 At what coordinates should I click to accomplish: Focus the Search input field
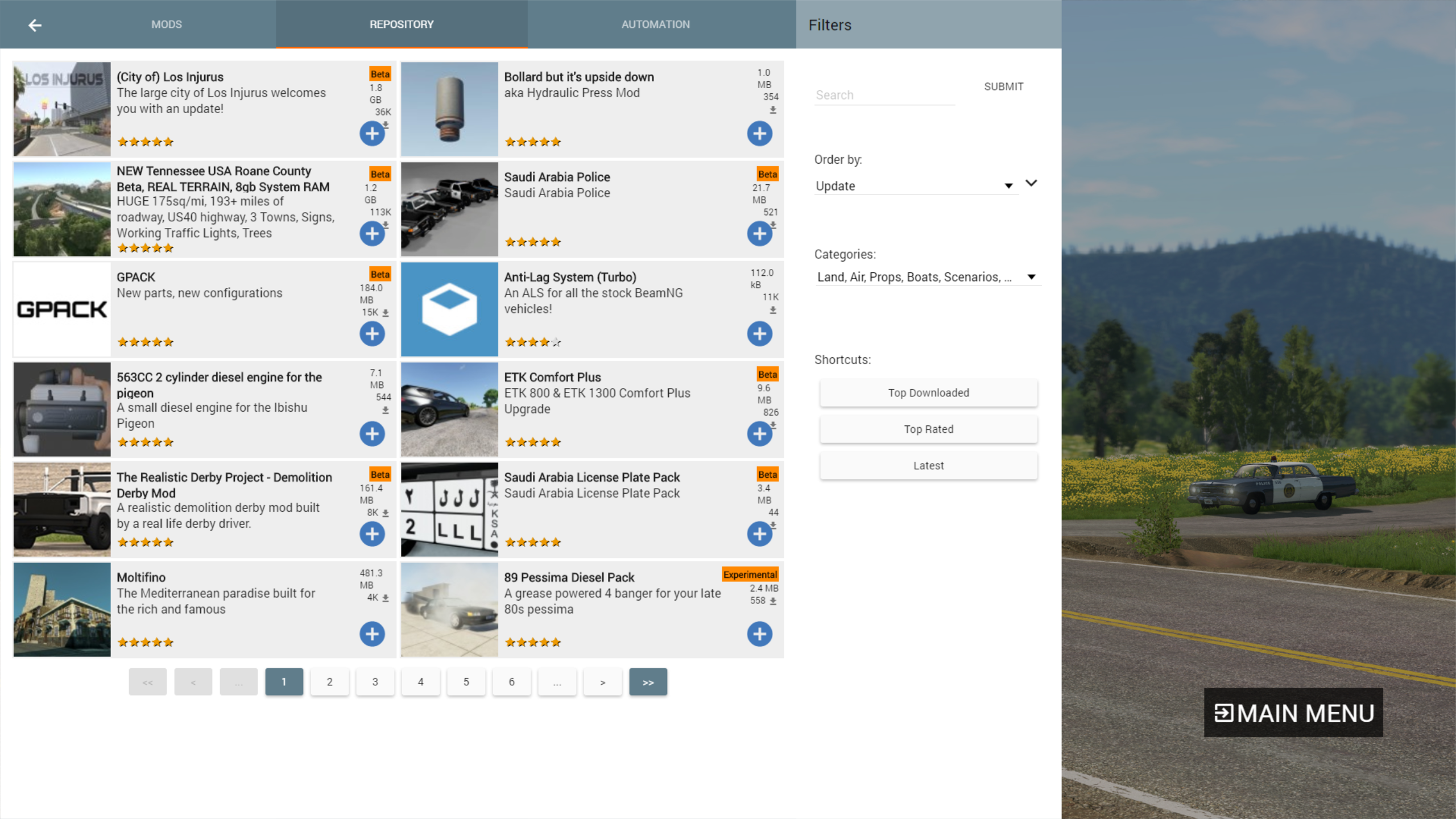pyautogui.click(x=884, y=95)
